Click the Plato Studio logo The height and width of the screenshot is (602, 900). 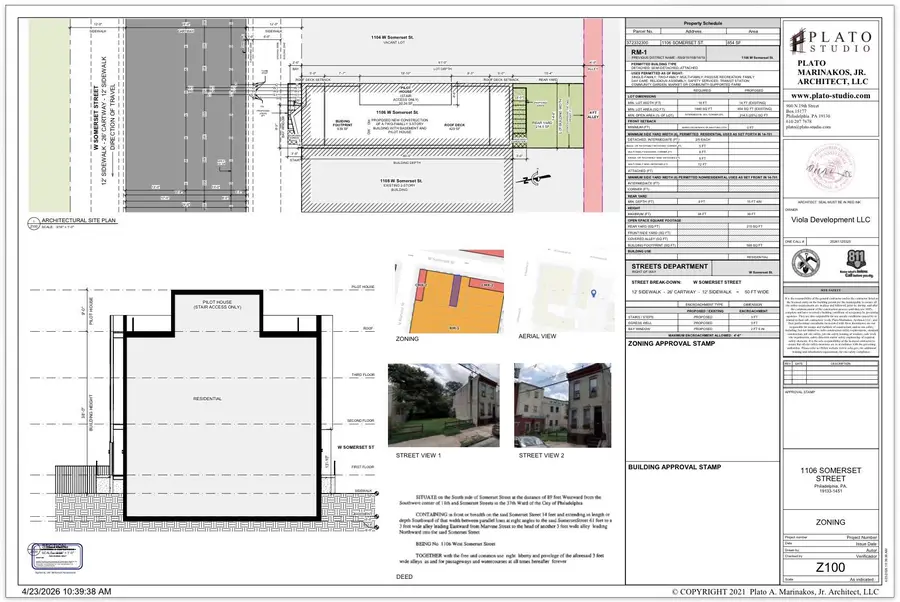[831, 41]
